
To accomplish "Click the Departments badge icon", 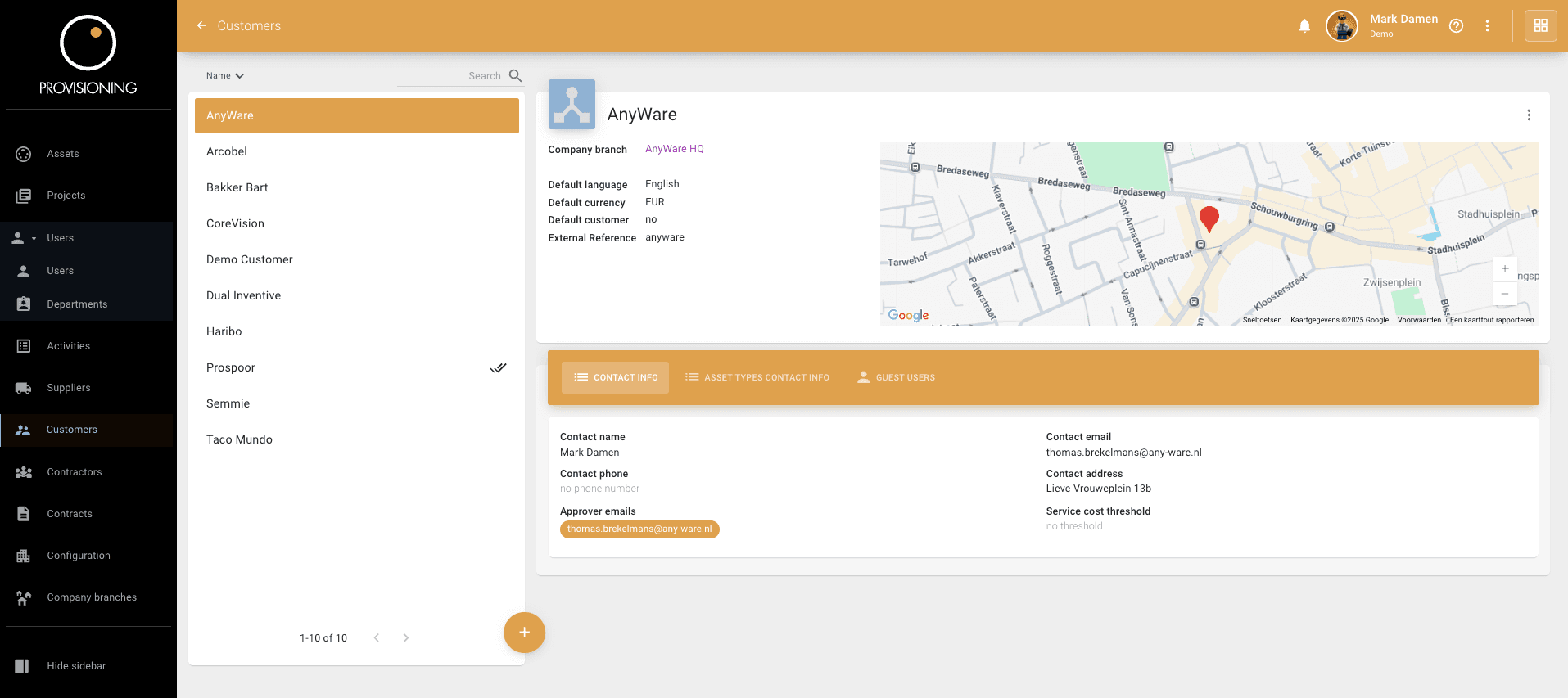I will [24, 304].
